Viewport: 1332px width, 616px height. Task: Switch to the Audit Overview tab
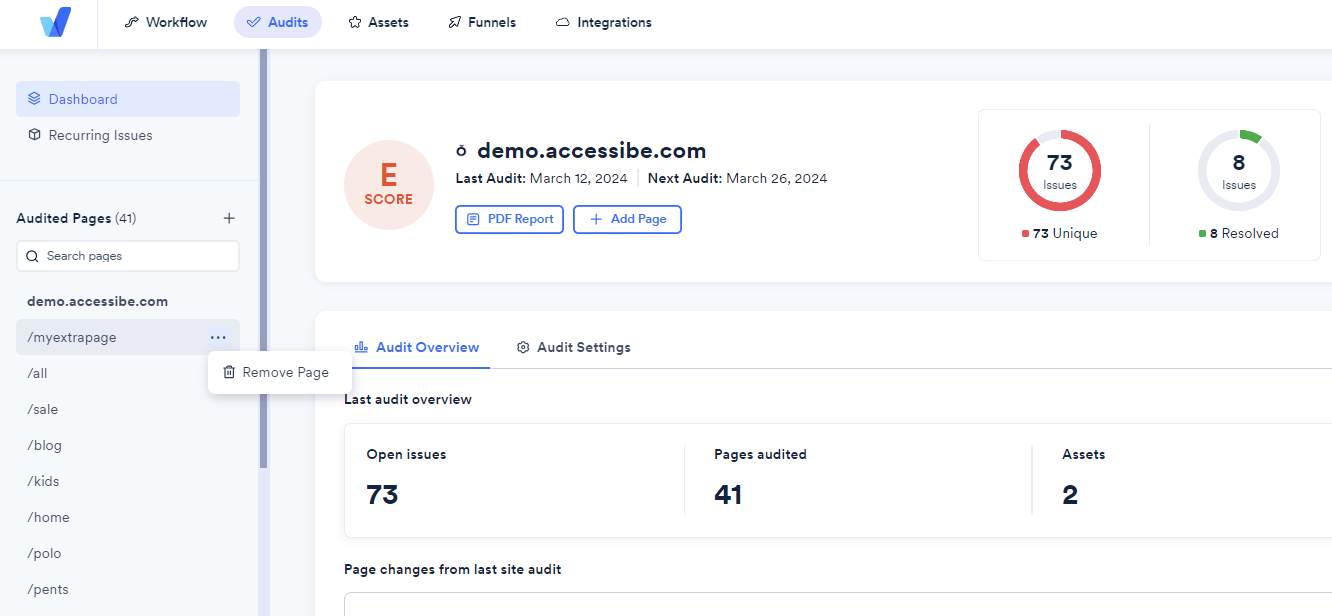tap(417, 347)
